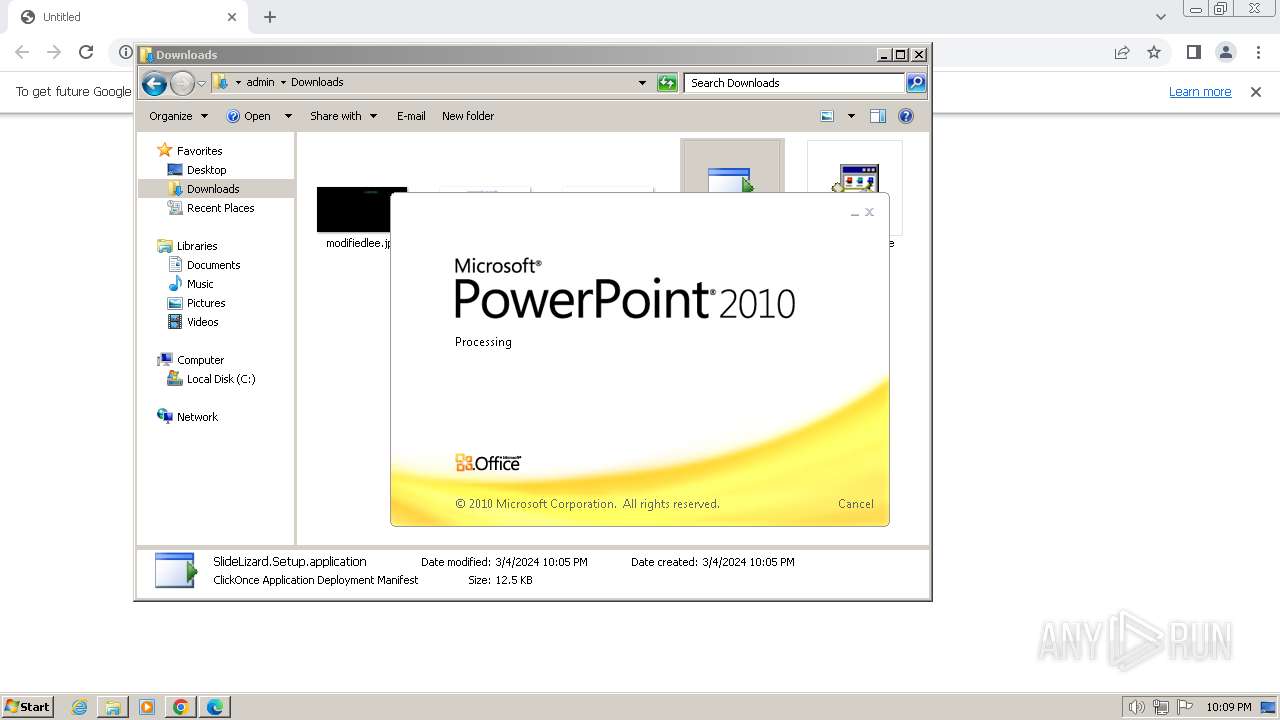Screen dimensions: 1280x720
Task: Open the admin breadcrumb dropdown arrow
Action: [x=283, y=82]
